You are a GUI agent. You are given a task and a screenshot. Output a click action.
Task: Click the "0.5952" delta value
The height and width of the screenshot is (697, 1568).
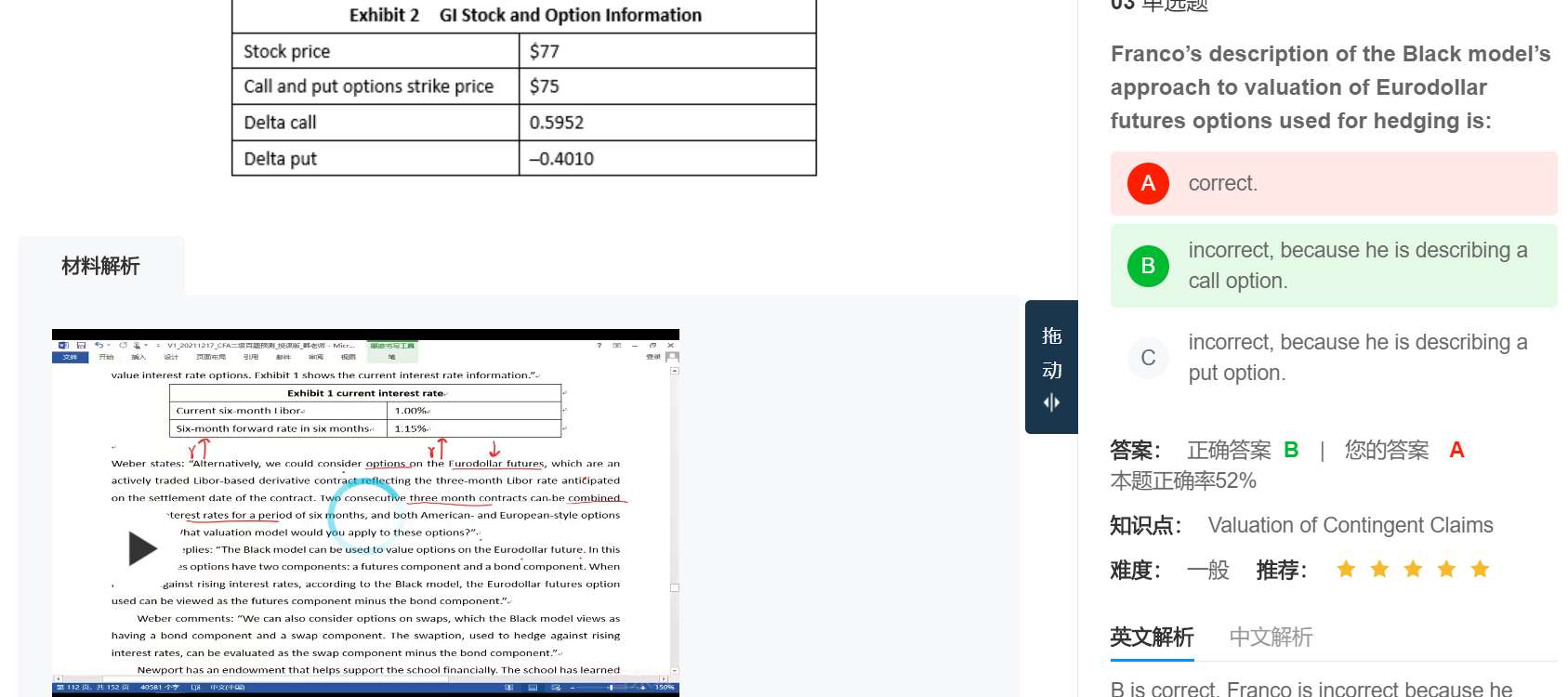tap(667, 123)
